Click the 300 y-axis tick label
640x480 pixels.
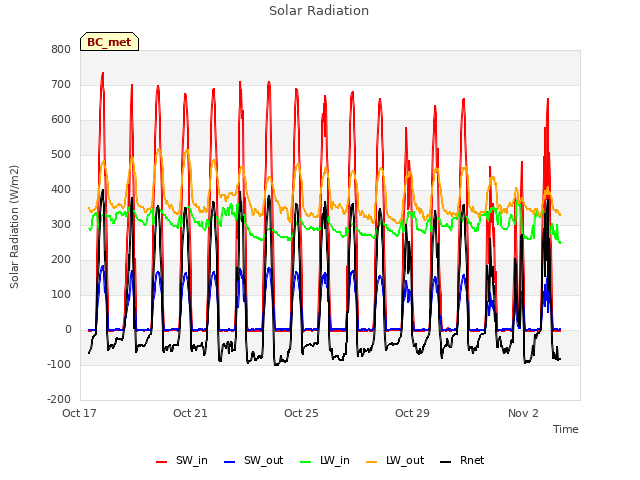(61, 224)
